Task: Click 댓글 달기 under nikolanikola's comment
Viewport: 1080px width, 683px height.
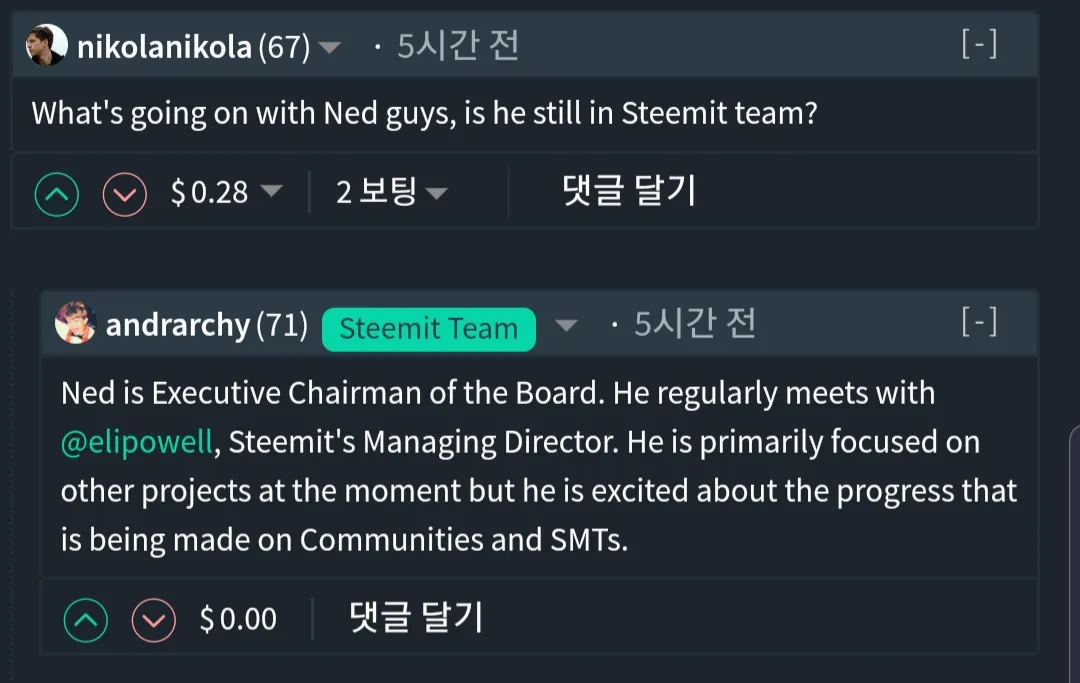Action: click(x=629, y=190)
